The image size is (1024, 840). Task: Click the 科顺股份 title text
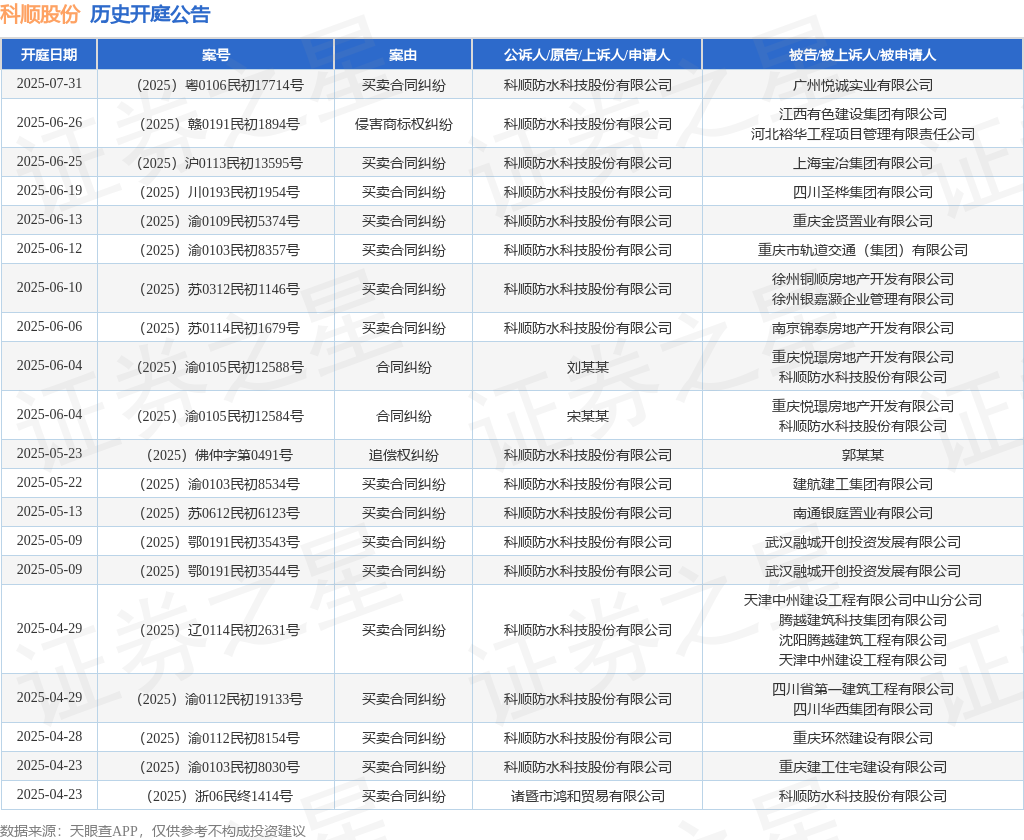pos(40,14)
